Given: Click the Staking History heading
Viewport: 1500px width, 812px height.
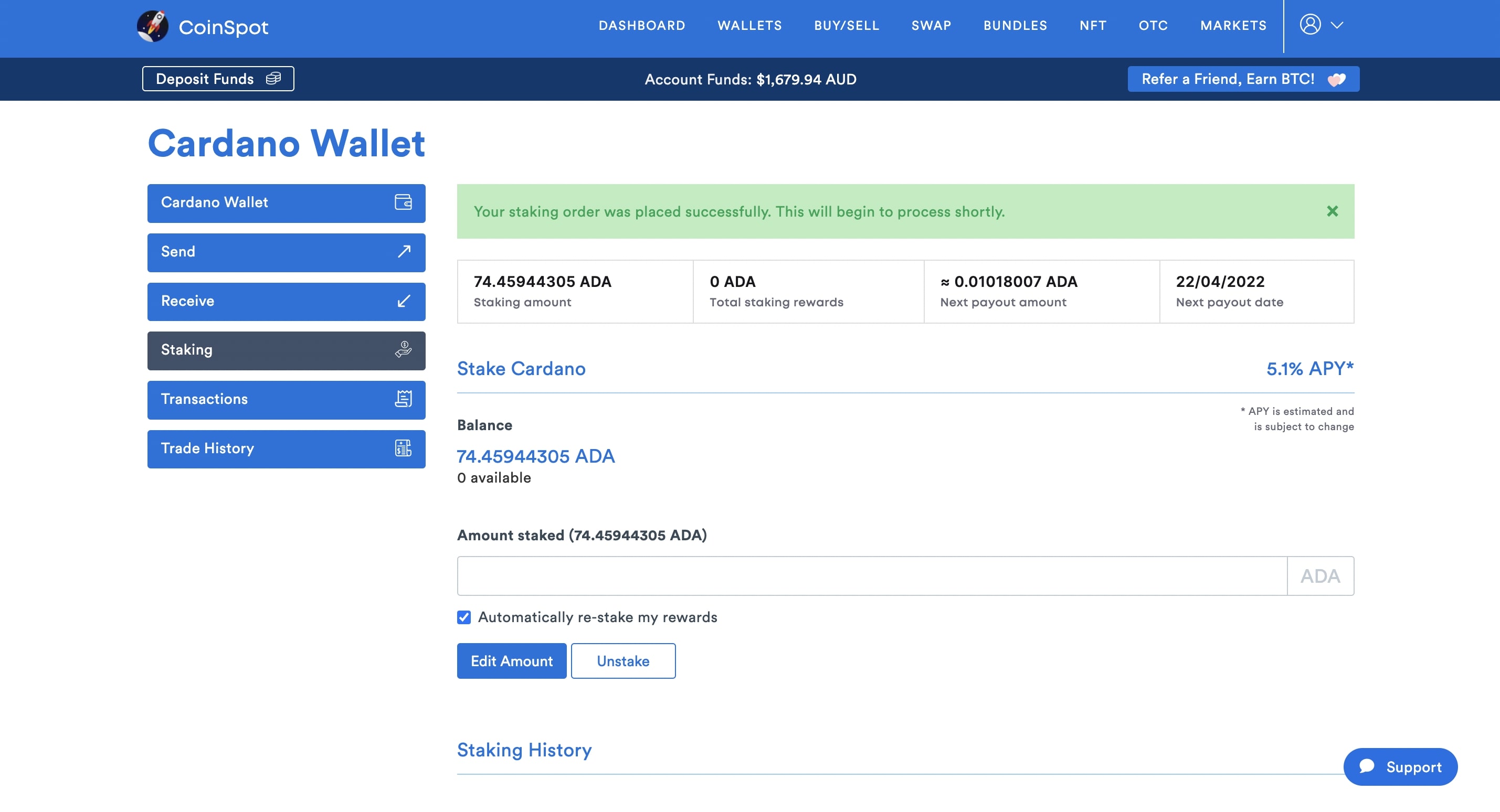Looking at the screenshot, I should pos(524,750).
